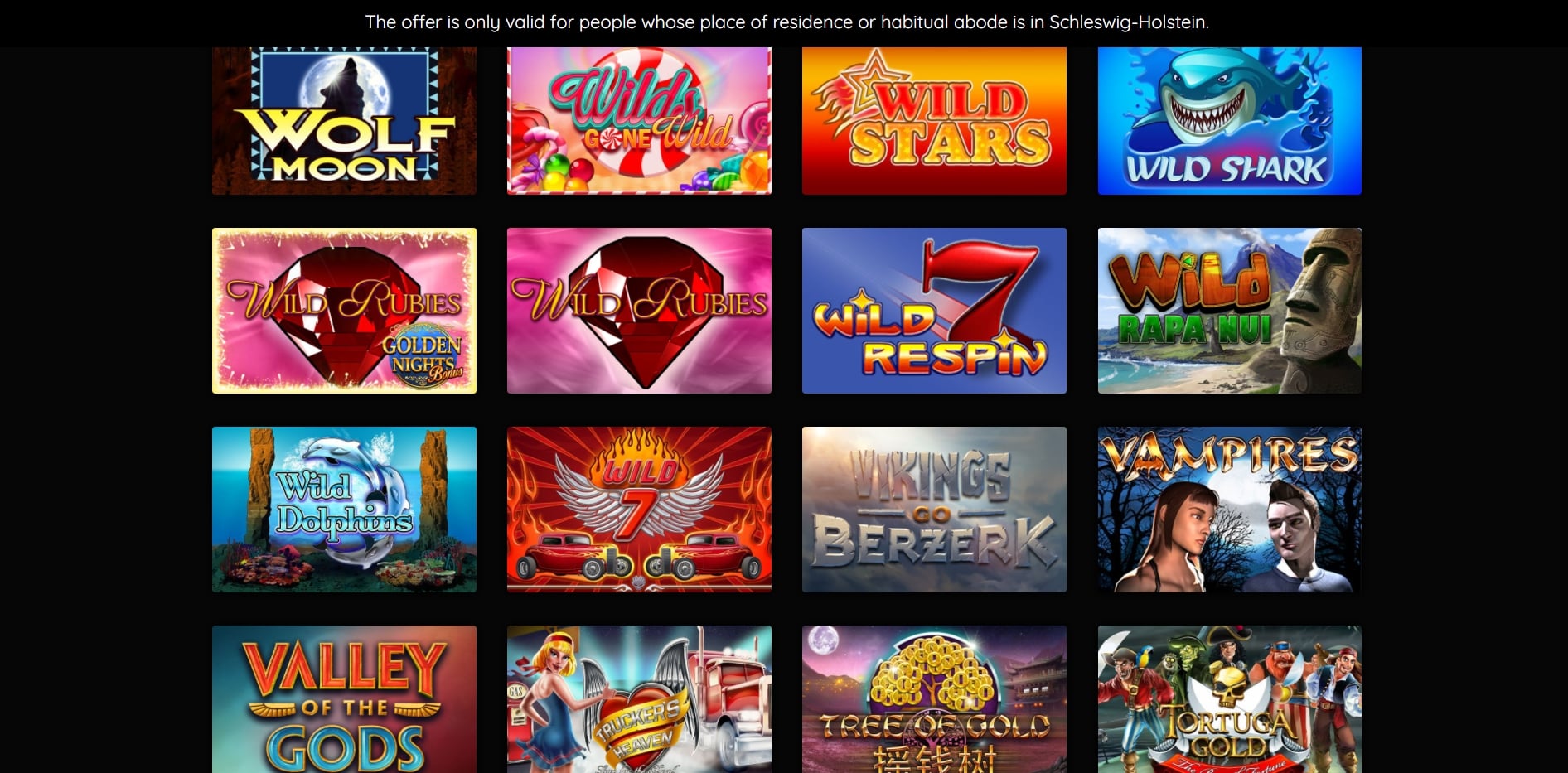The width and height of the screenshot is (1568, 773).
Task: Select the Wild Dolphins game tile
Action: (344, 510)
